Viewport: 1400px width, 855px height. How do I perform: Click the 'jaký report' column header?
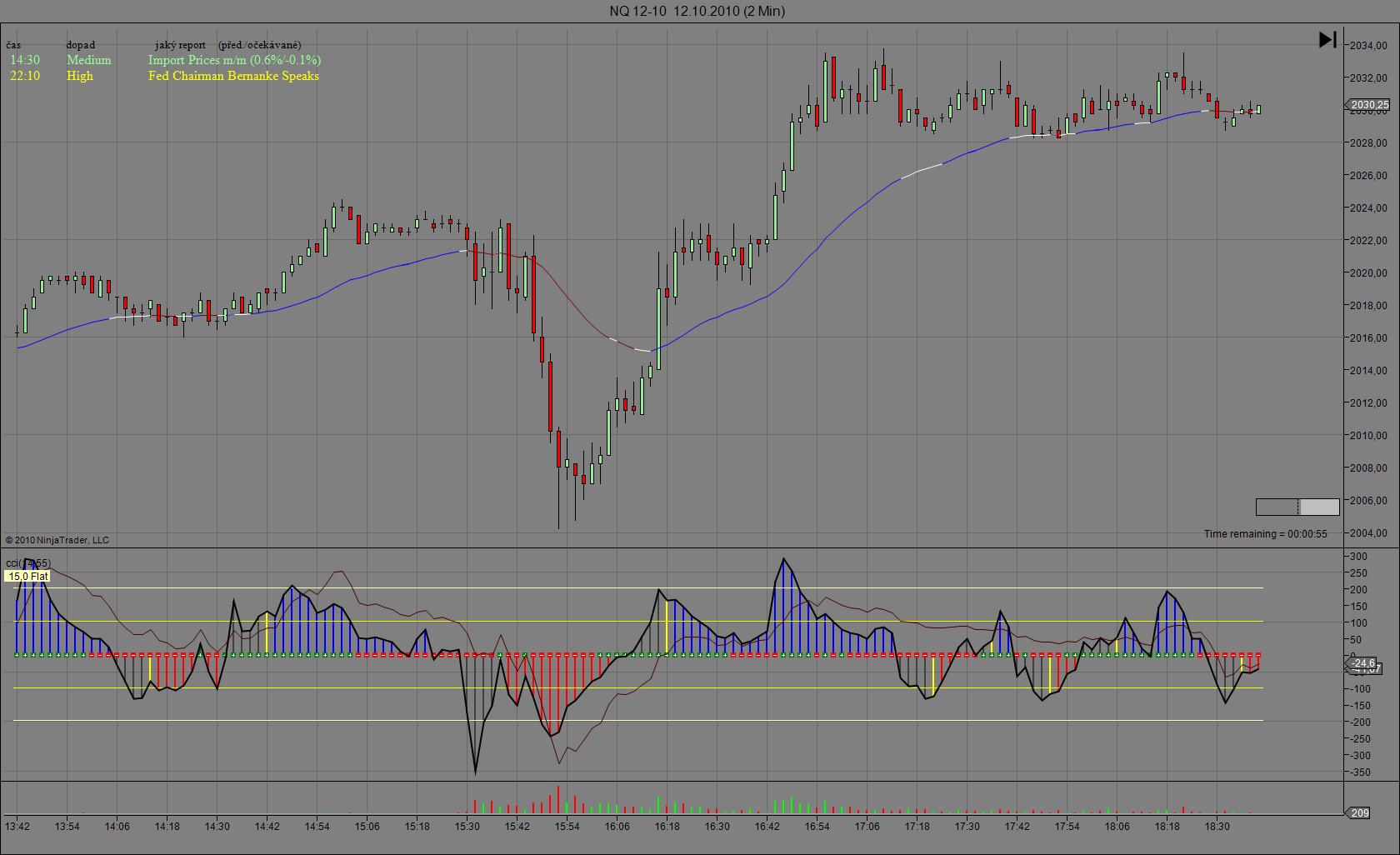coord(180,45)
